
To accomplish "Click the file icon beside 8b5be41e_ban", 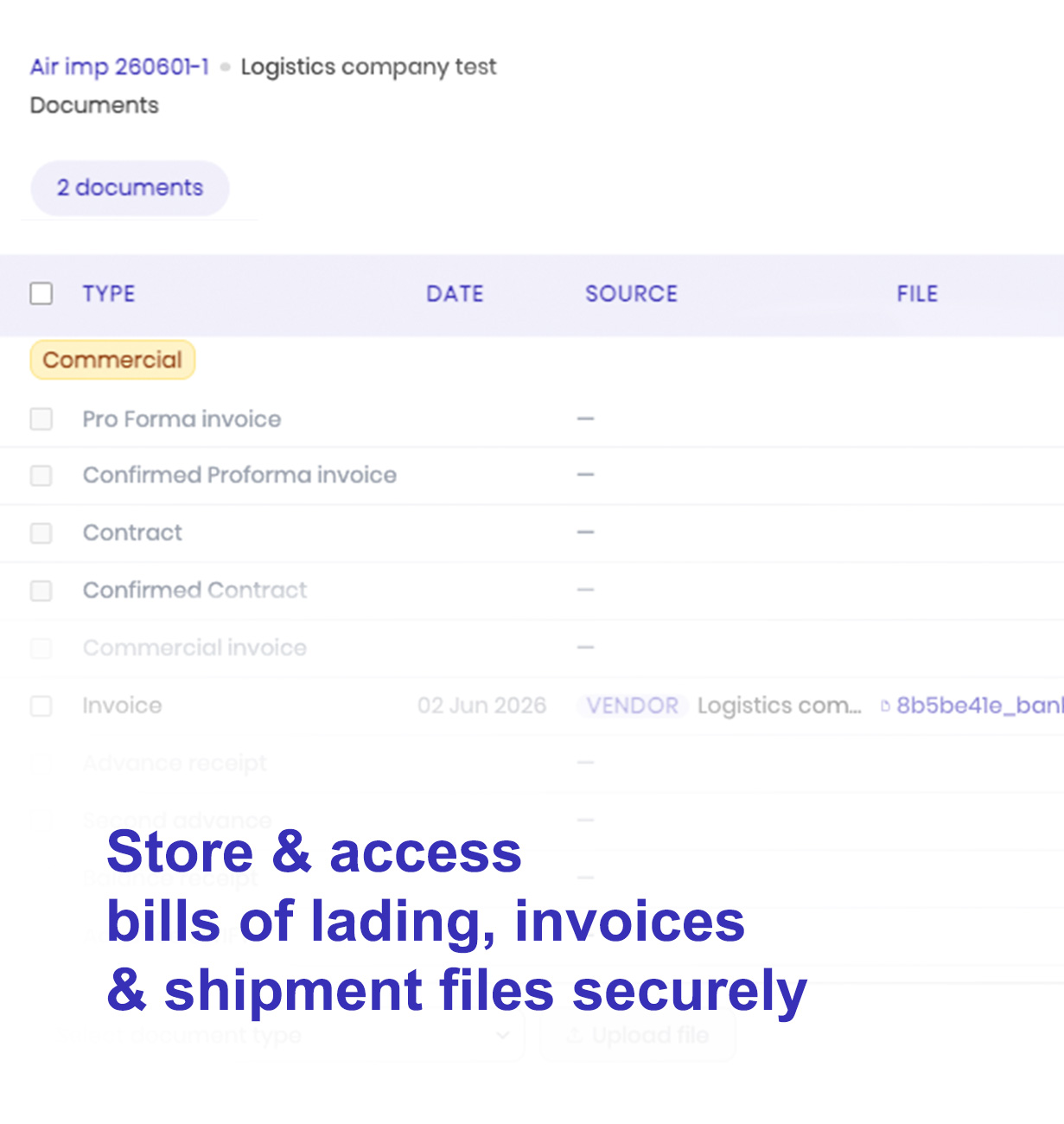I will point(885,706).
